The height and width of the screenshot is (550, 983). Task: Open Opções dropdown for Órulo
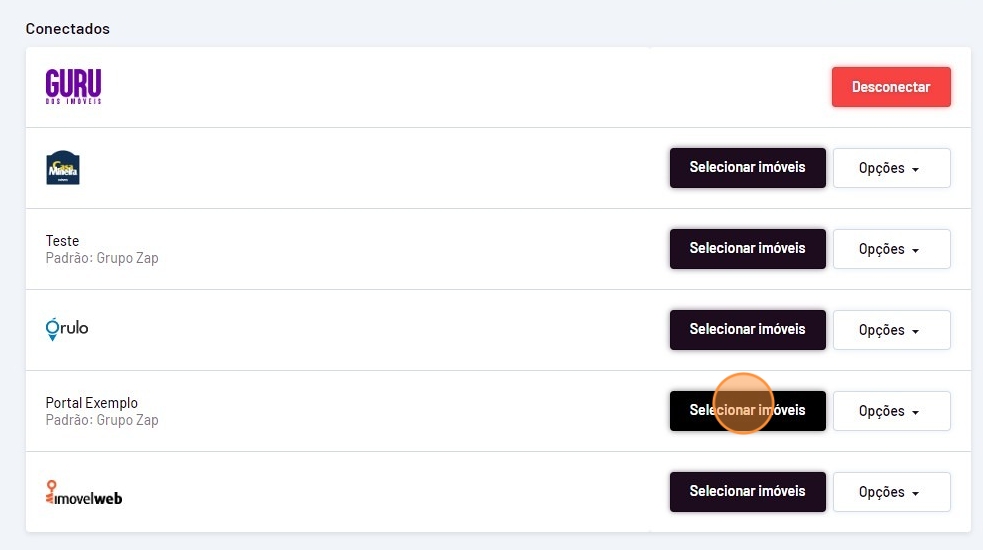pos(891,330)
